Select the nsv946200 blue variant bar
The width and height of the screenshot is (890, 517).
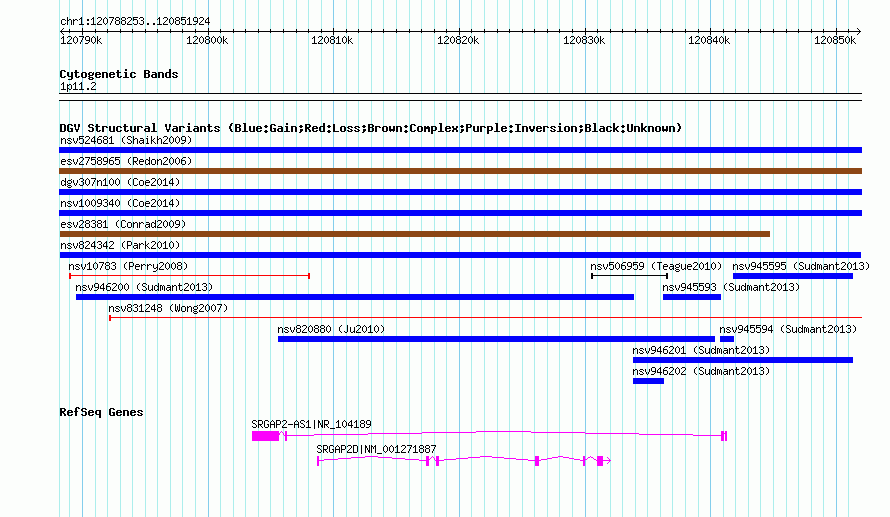[x=355, y=297]
